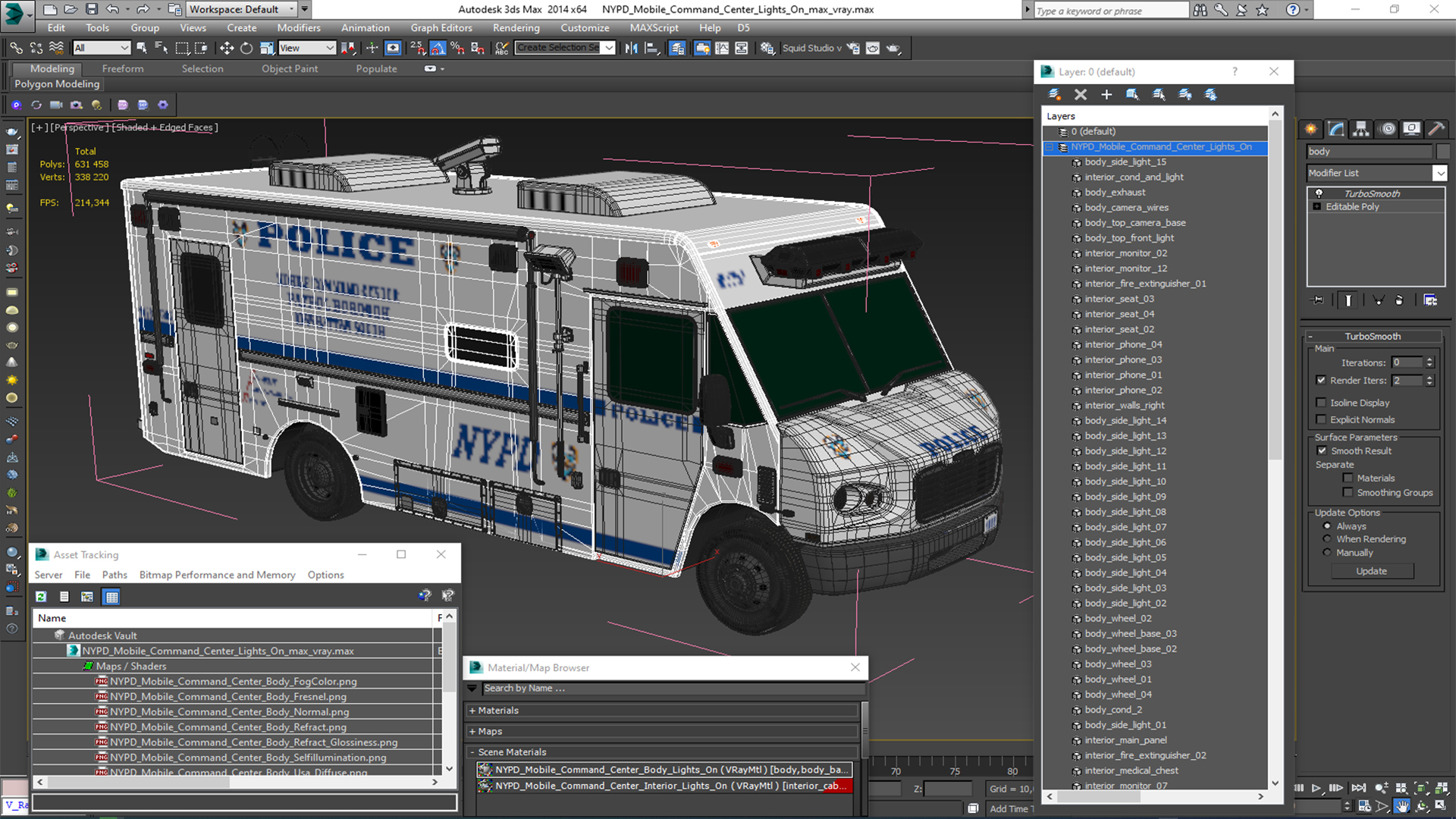Click Remove modifier trash icon
Image resolution: width=1456 pixels, height=819 pixels.
pyautogui.click(x=1399, y=300)
